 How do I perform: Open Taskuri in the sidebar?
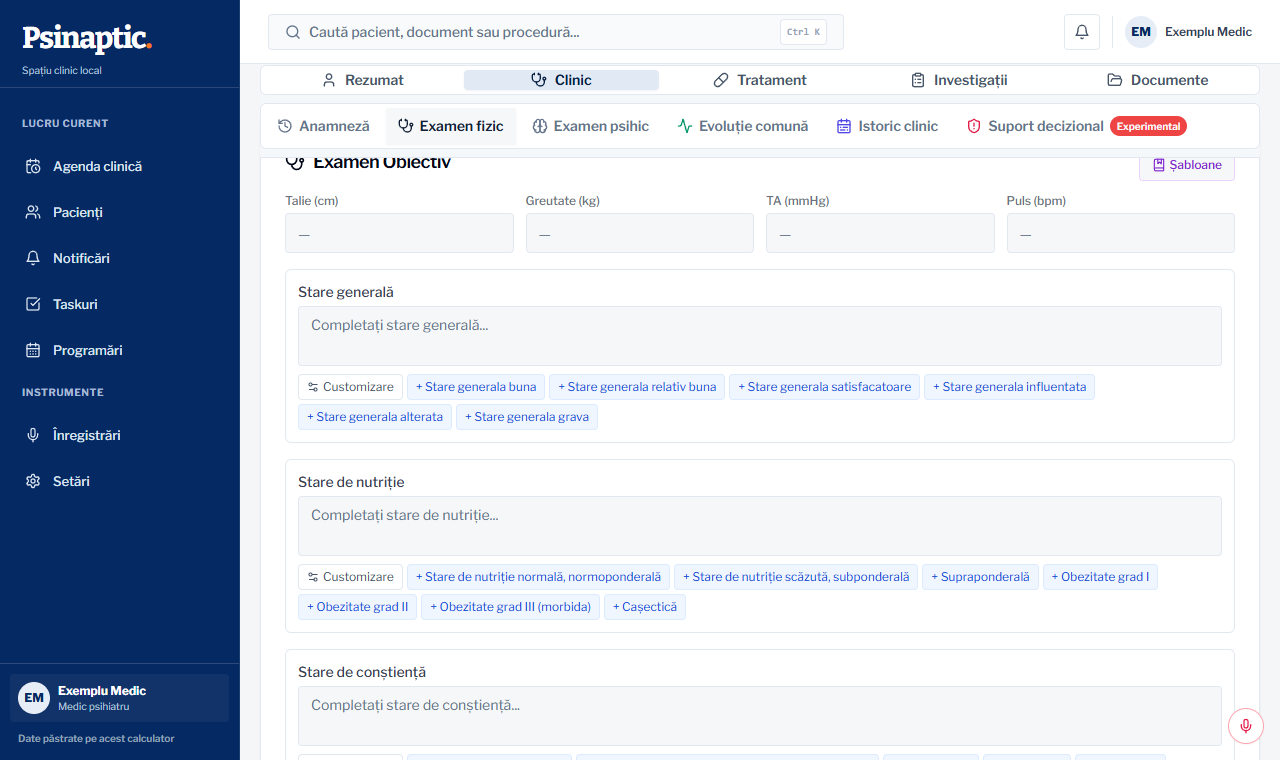[120, 304]
